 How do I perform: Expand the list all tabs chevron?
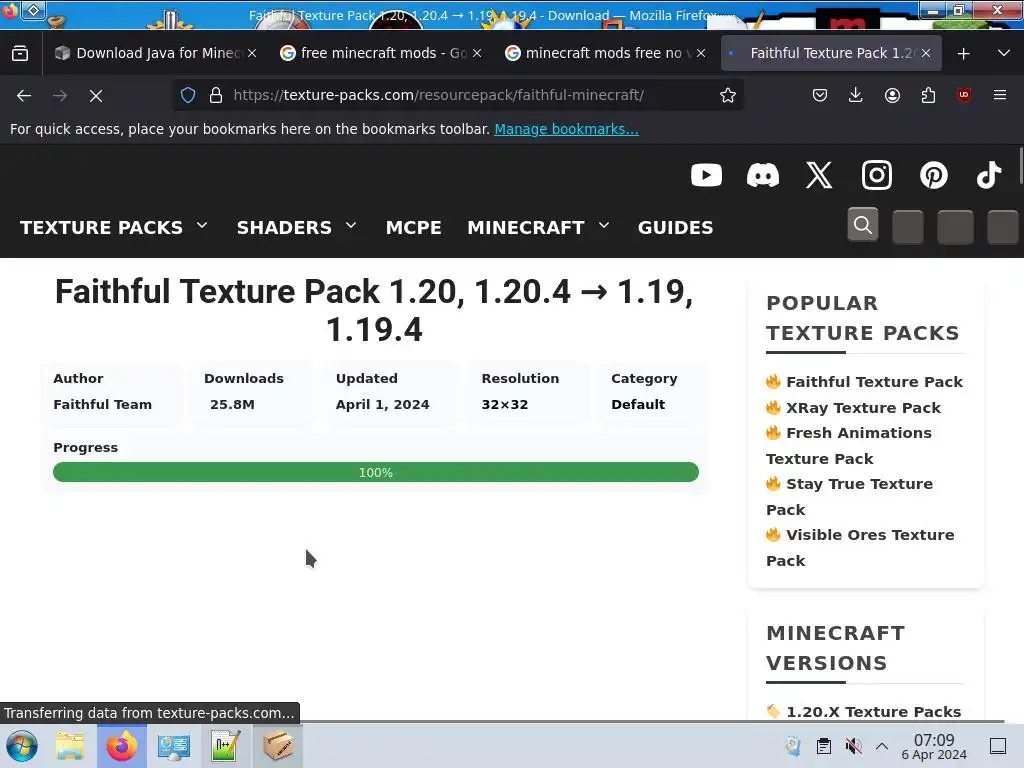1004,54
